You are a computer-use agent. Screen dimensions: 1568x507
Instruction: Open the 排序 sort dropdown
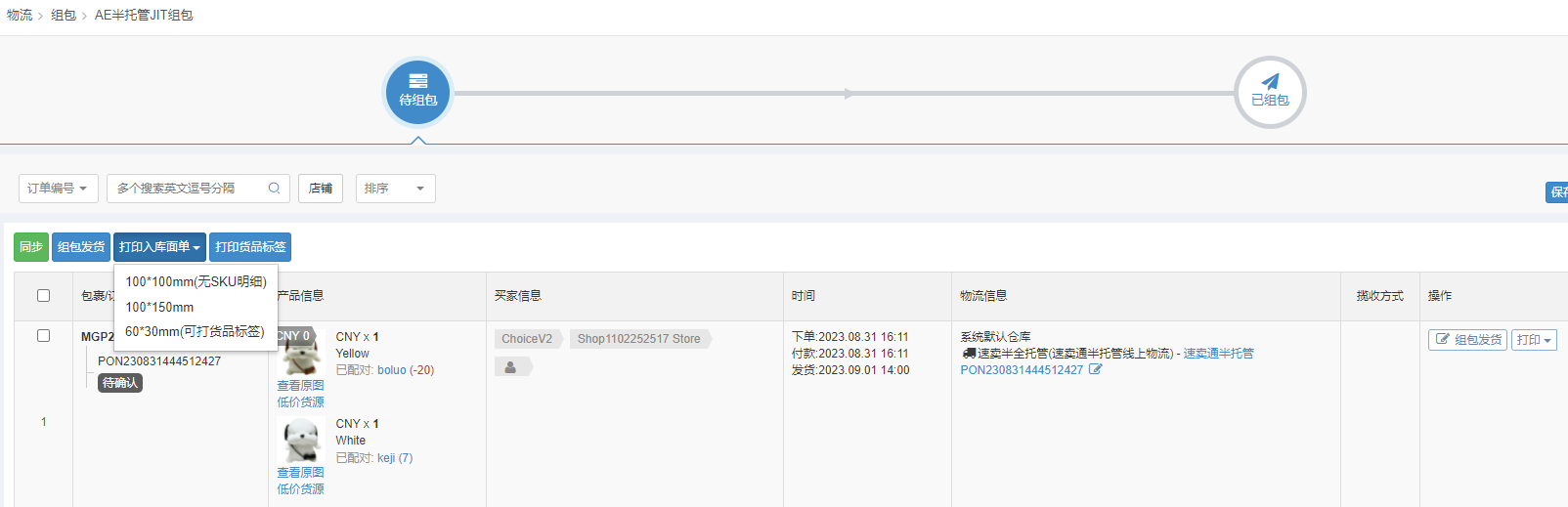tap(395, 189)
